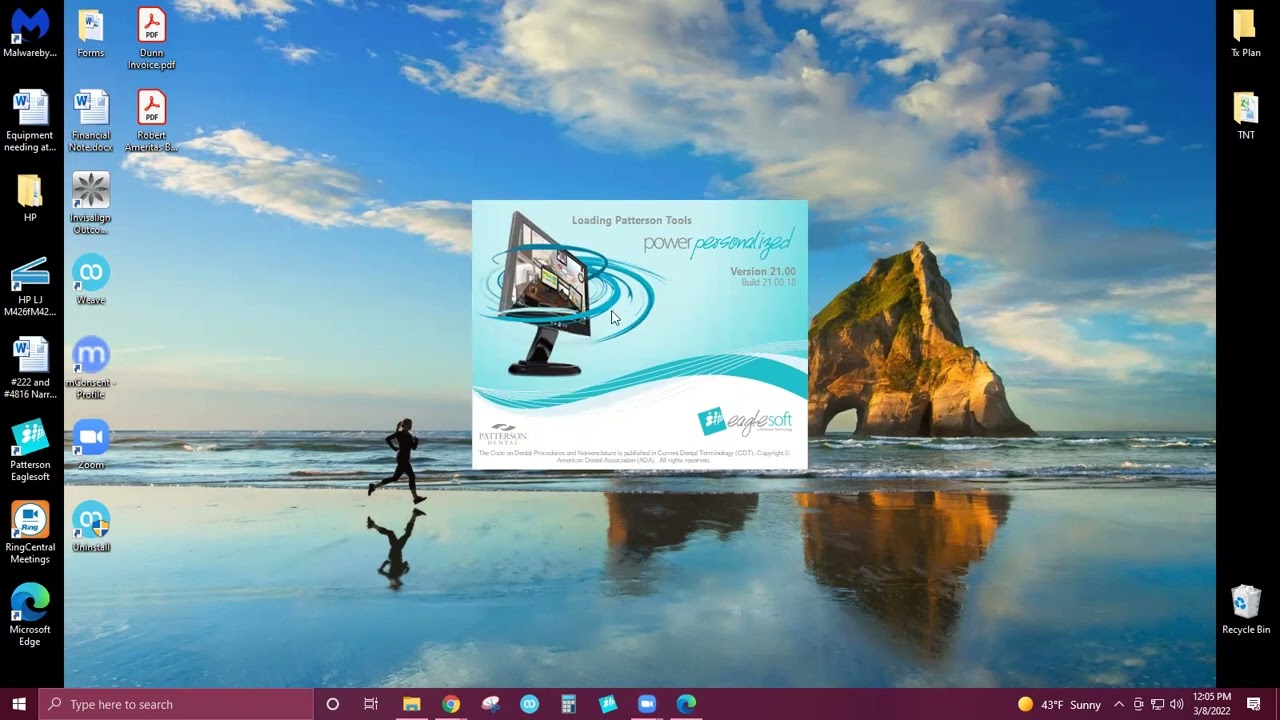This screenshot has width=1280, height=720.
Task: Launch mConsent Profile shortcut
Action: pos(90,368)
